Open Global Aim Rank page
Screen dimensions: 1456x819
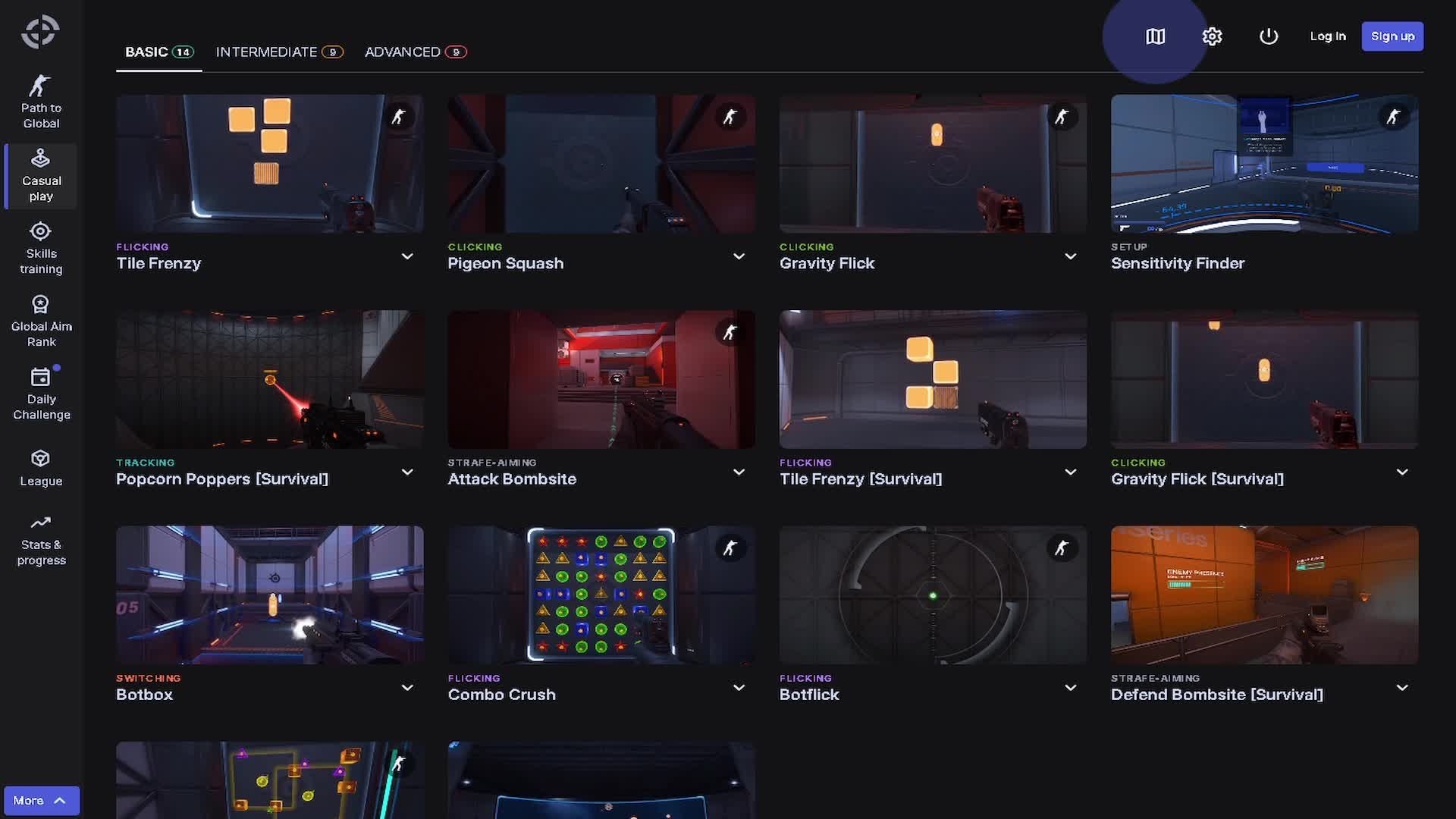[41, 321]
